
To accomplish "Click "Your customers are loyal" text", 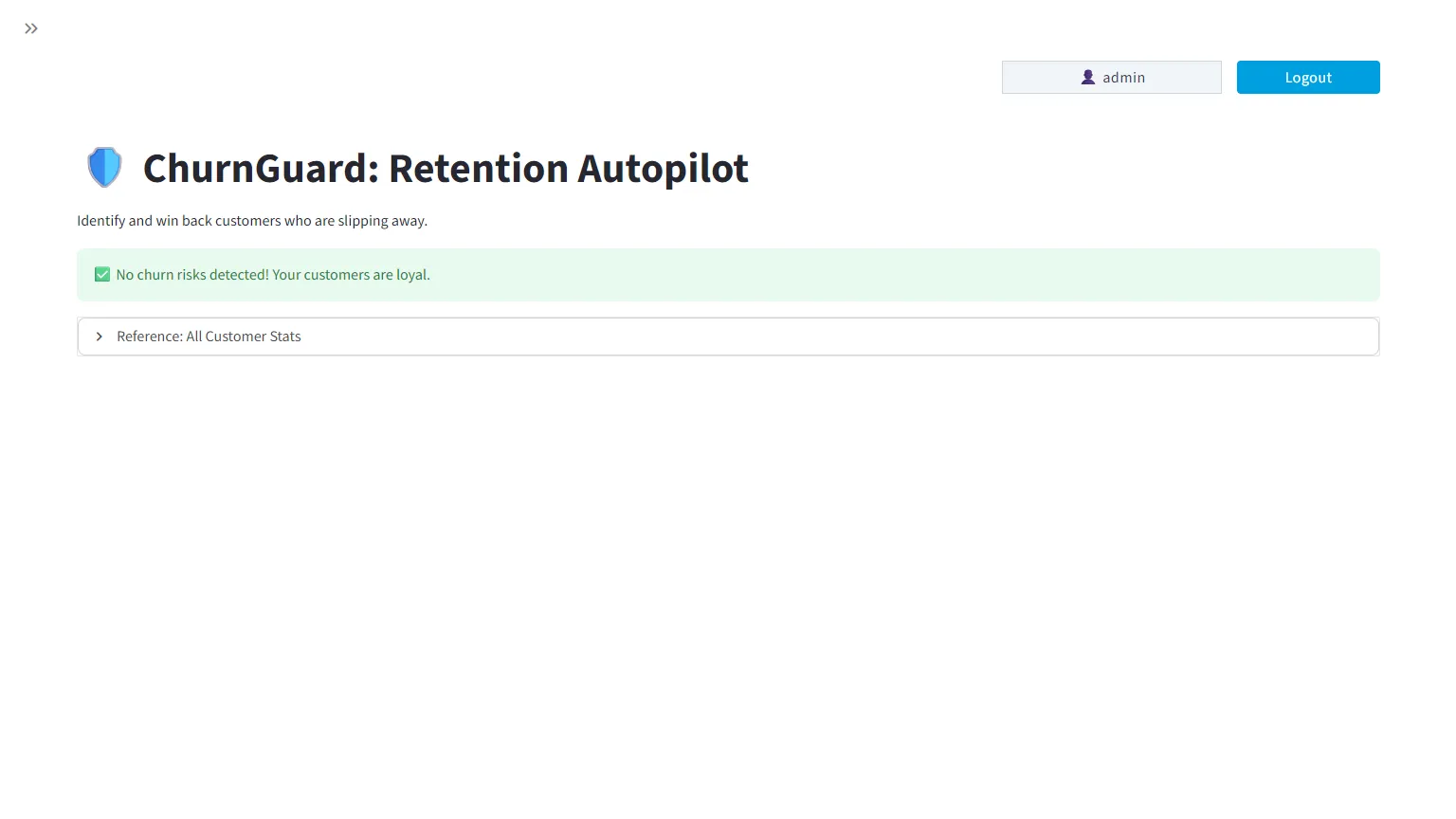I will 352,275.
